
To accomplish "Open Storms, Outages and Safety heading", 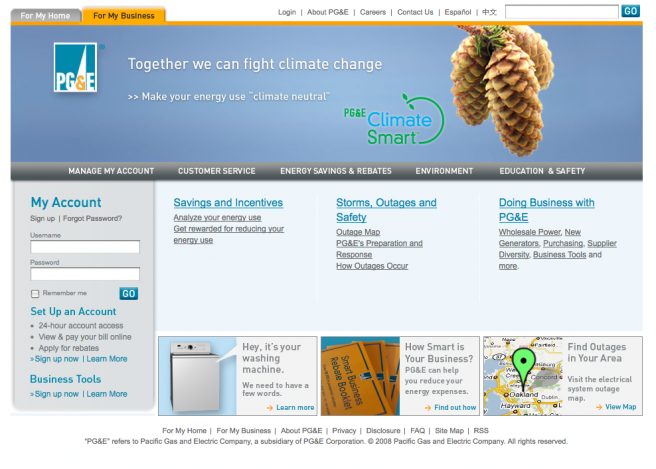I will coord(386,210).
